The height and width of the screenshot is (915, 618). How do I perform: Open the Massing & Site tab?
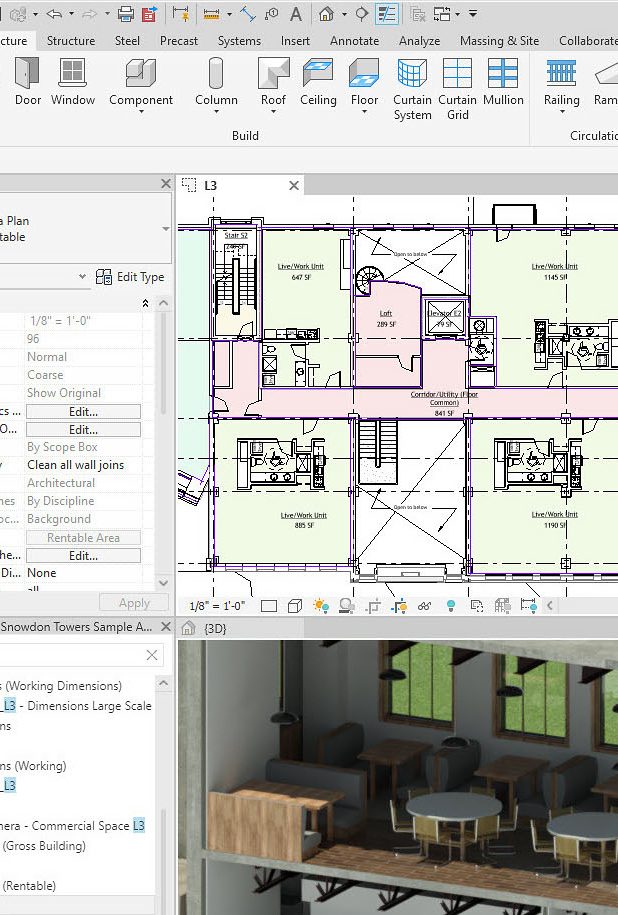point(499,41)
